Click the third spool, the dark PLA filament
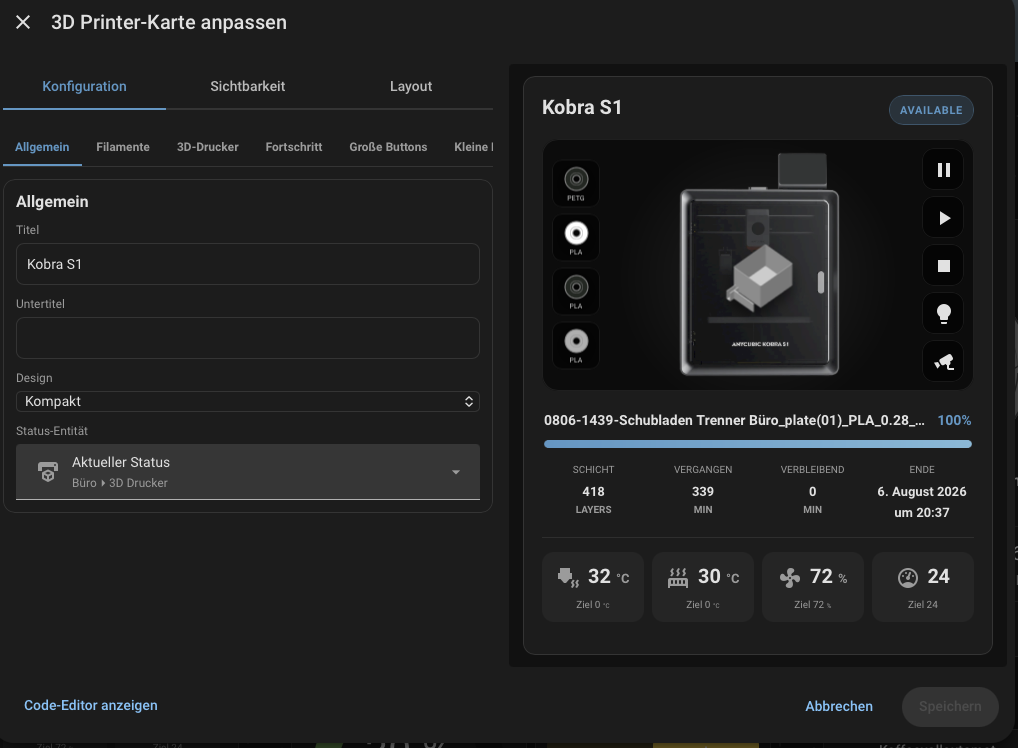The width and height of the screenshot is (1018, 748). click(x=576, y=291)
